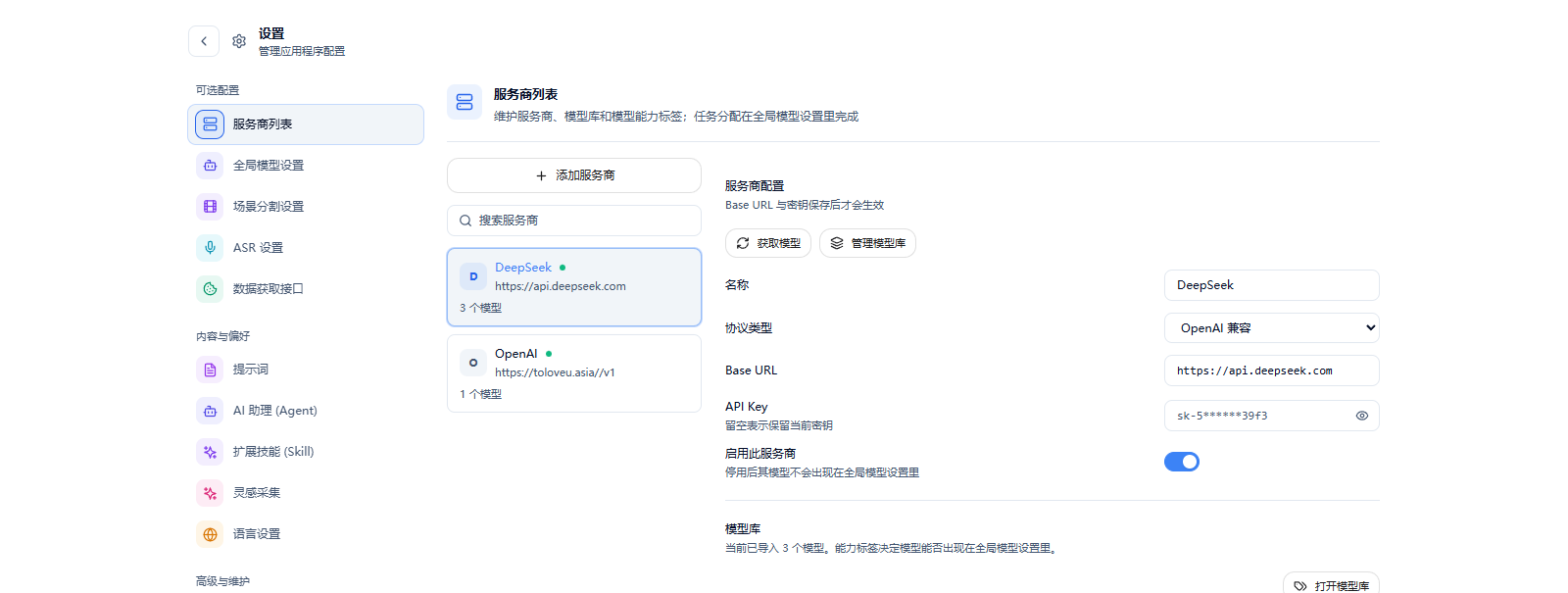
Task: Click the 服务商列表 sidebar icon
Action: 210,124
